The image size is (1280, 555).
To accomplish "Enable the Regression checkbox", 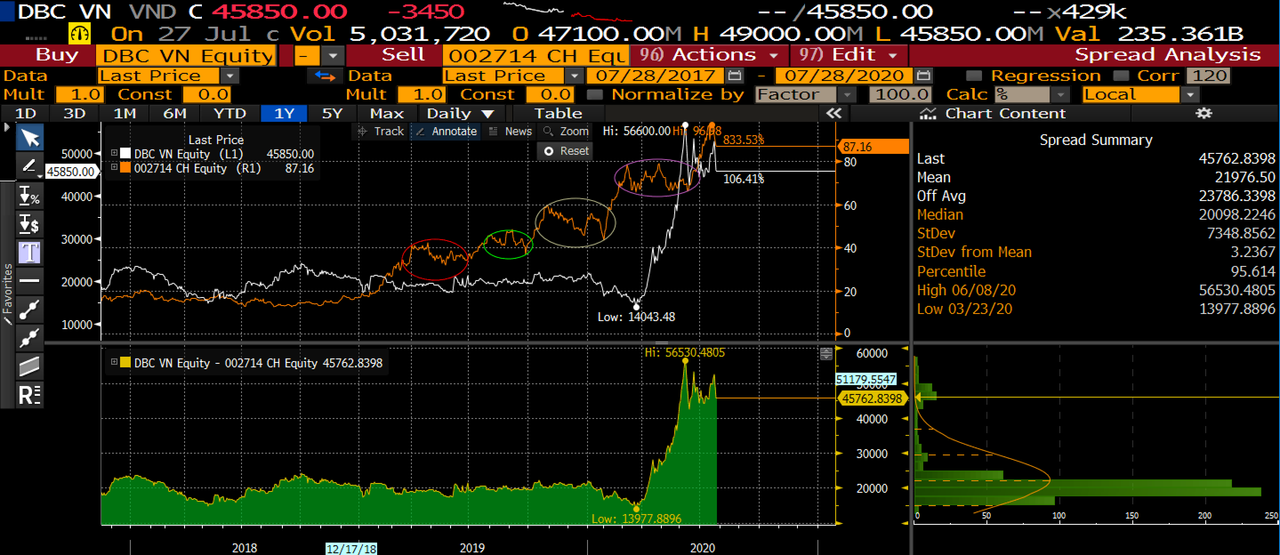I will point(975,76).
